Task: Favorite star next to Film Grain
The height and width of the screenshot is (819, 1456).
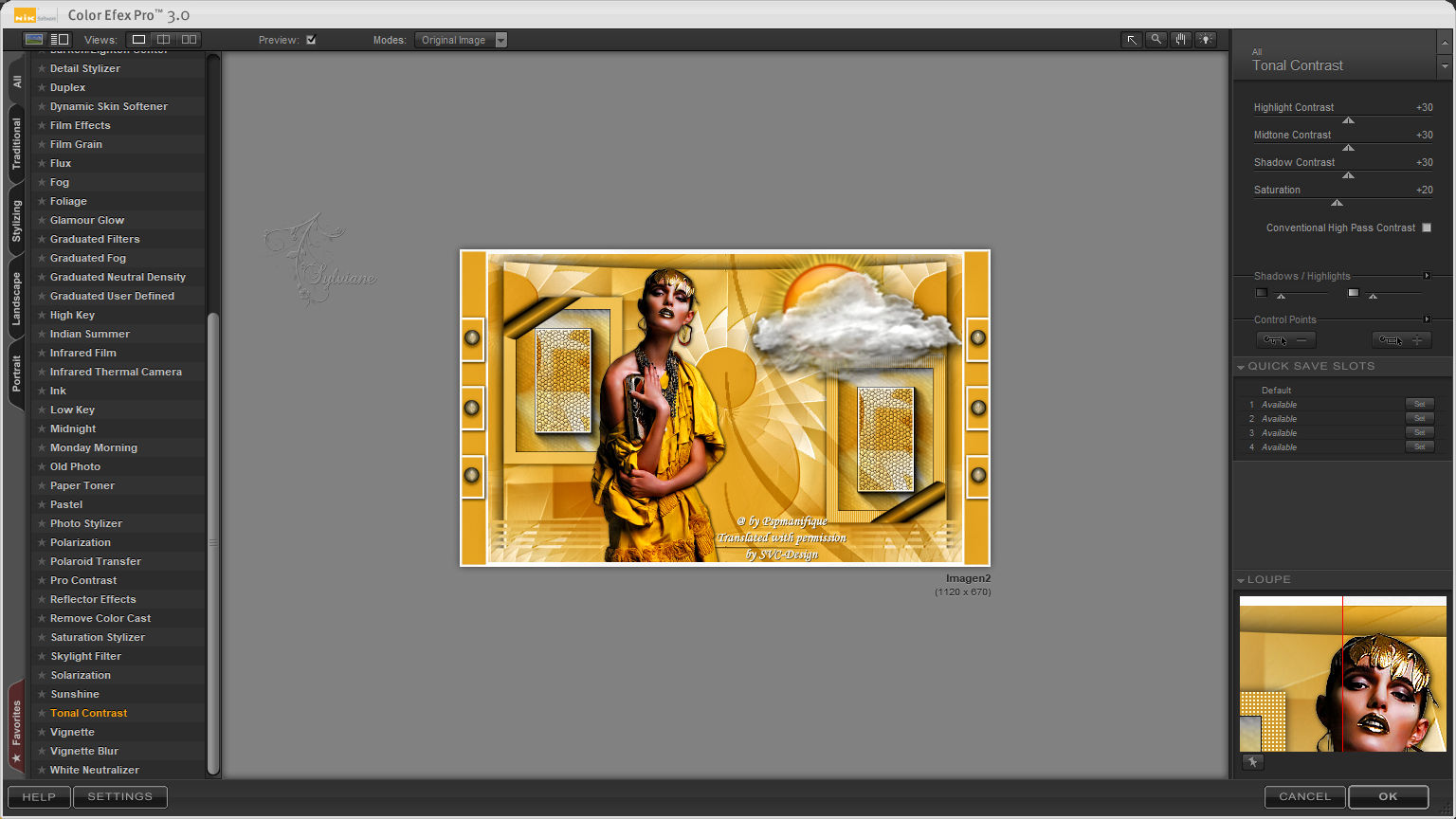Action: click(x=42, y=144)
